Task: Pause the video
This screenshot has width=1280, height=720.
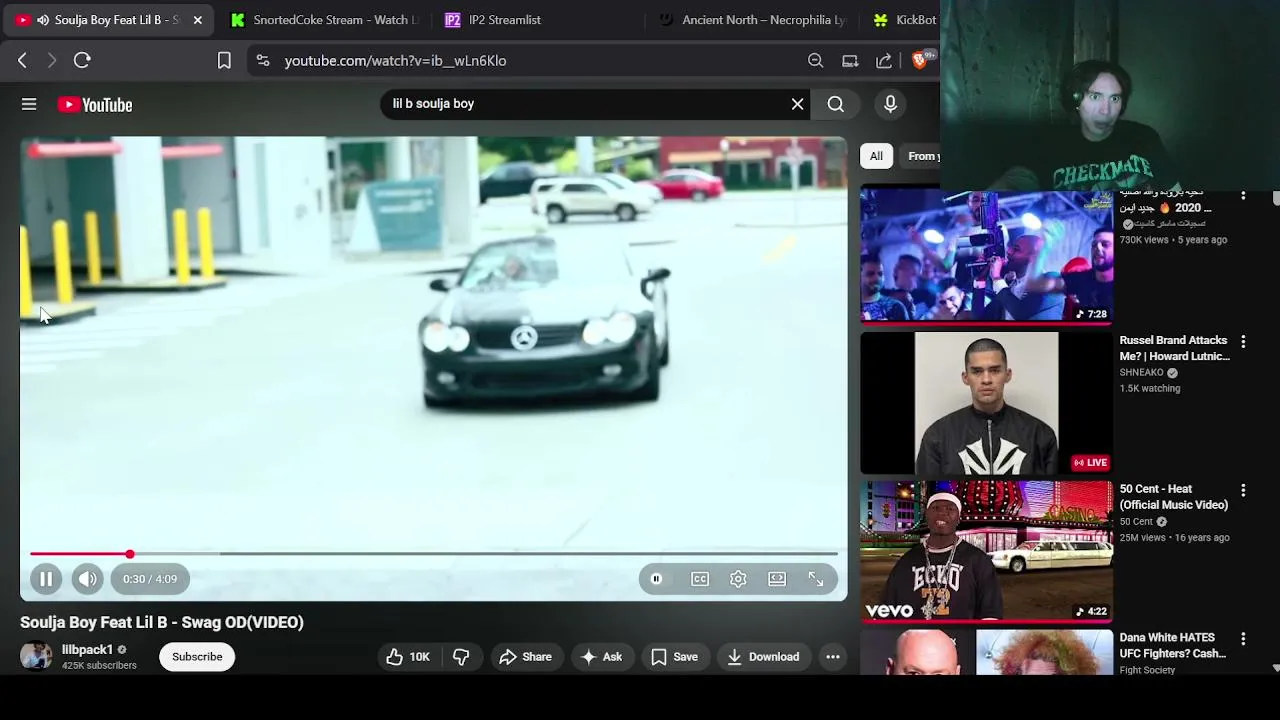Action: click(46, 579)
